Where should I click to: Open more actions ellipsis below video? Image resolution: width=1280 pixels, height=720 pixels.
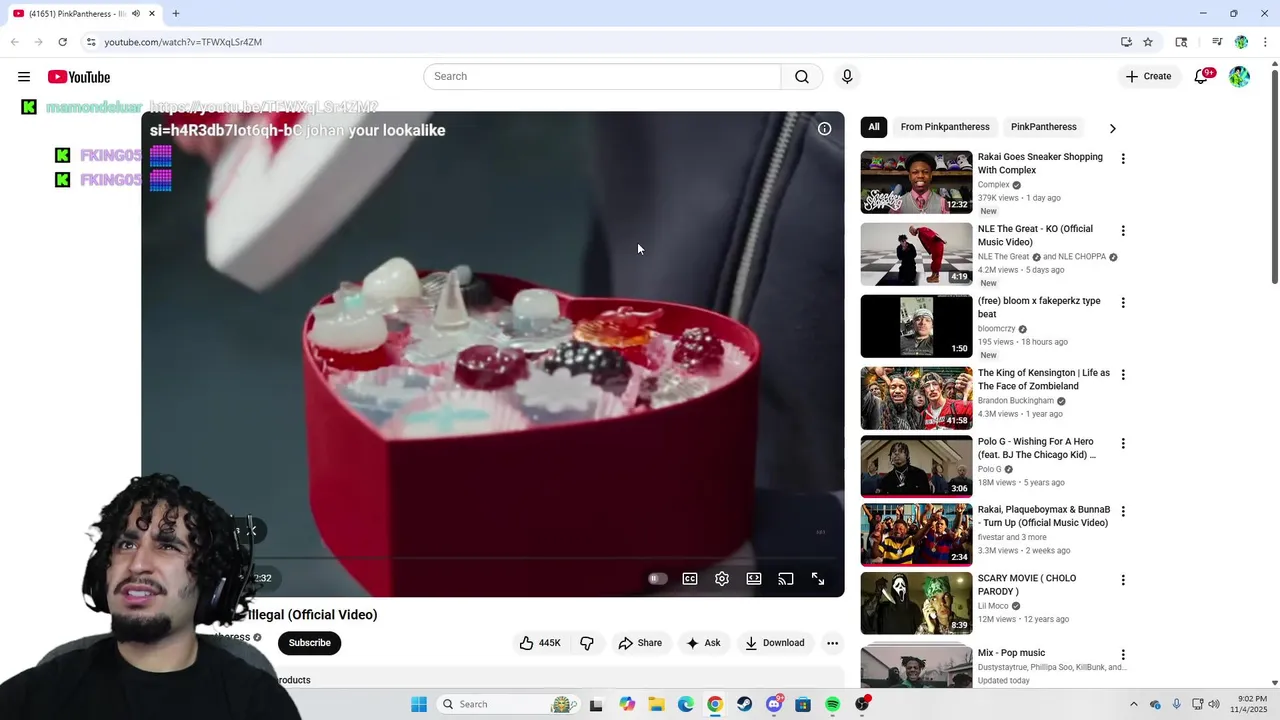832,643
